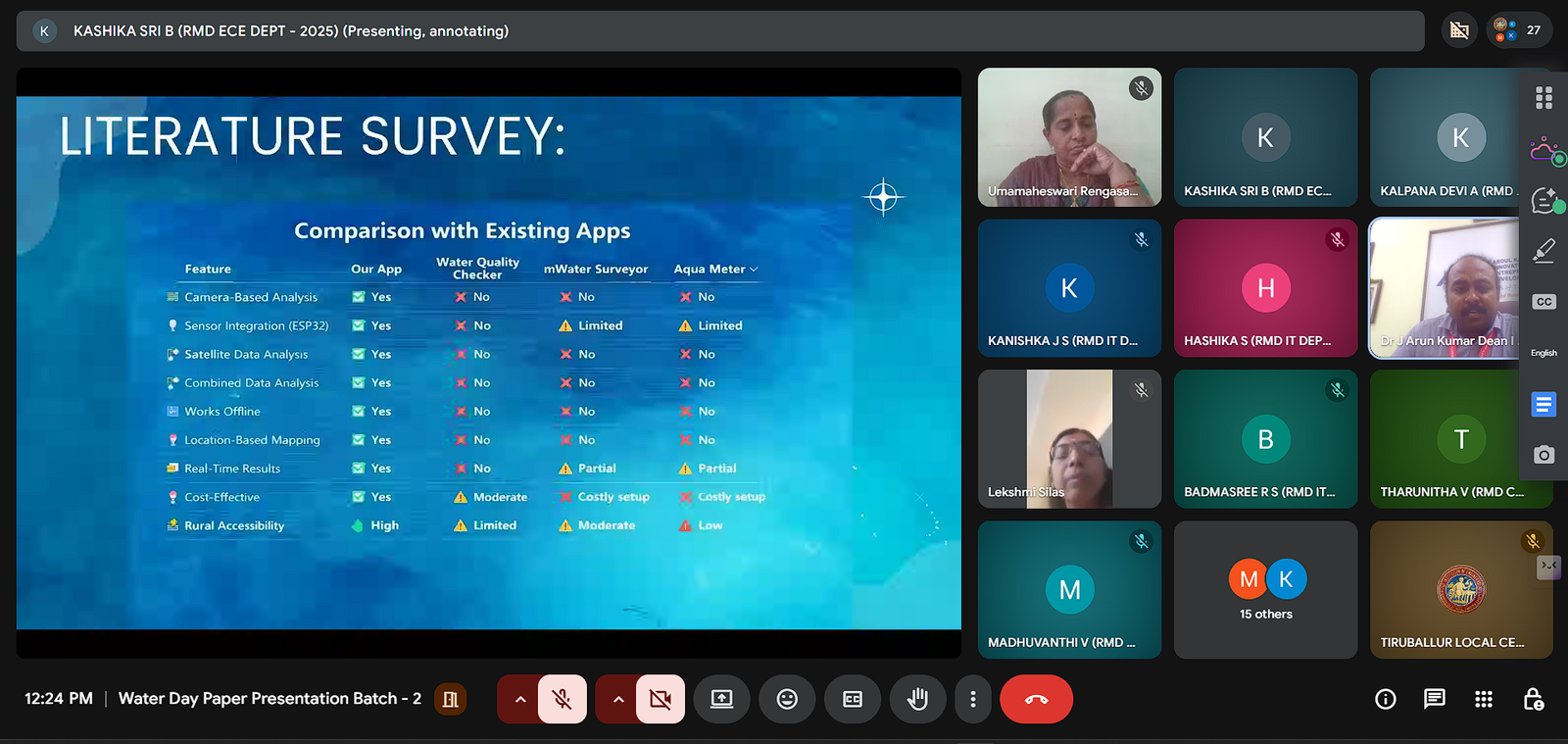1568x744 pixels.
Task: Raise hand using the hand icon
Action: (x=917, y=699)
